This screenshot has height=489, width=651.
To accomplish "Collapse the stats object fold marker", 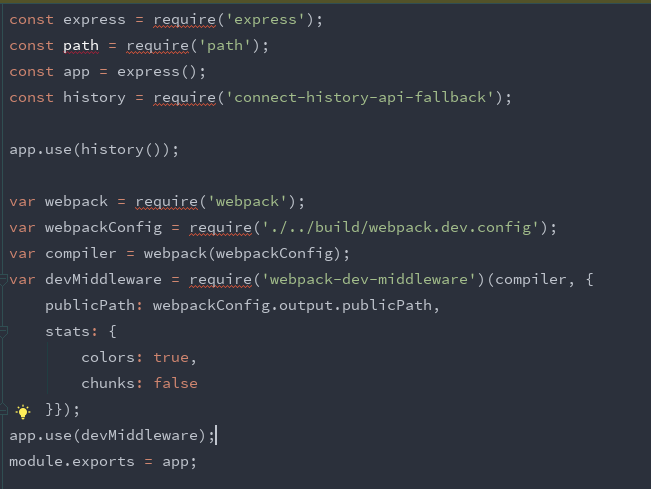I will (x=3, y=332).
